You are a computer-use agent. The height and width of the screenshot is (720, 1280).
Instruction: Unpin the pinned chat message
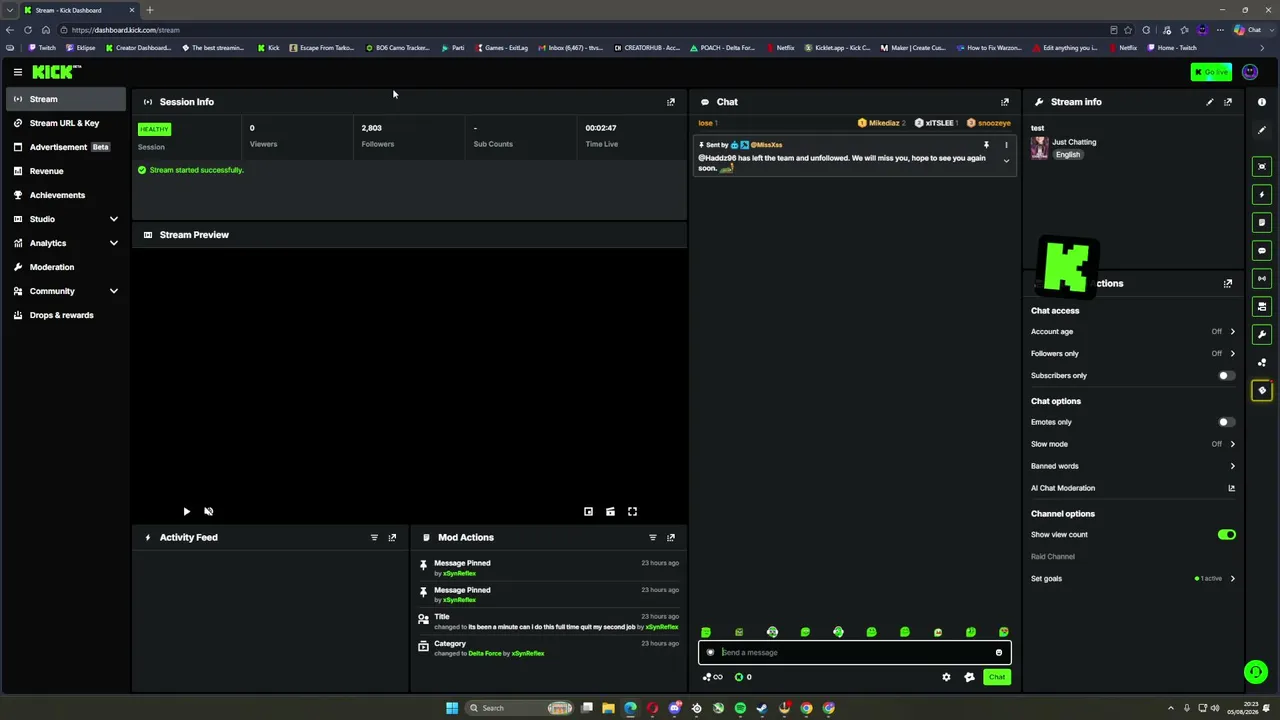(986, 145)
